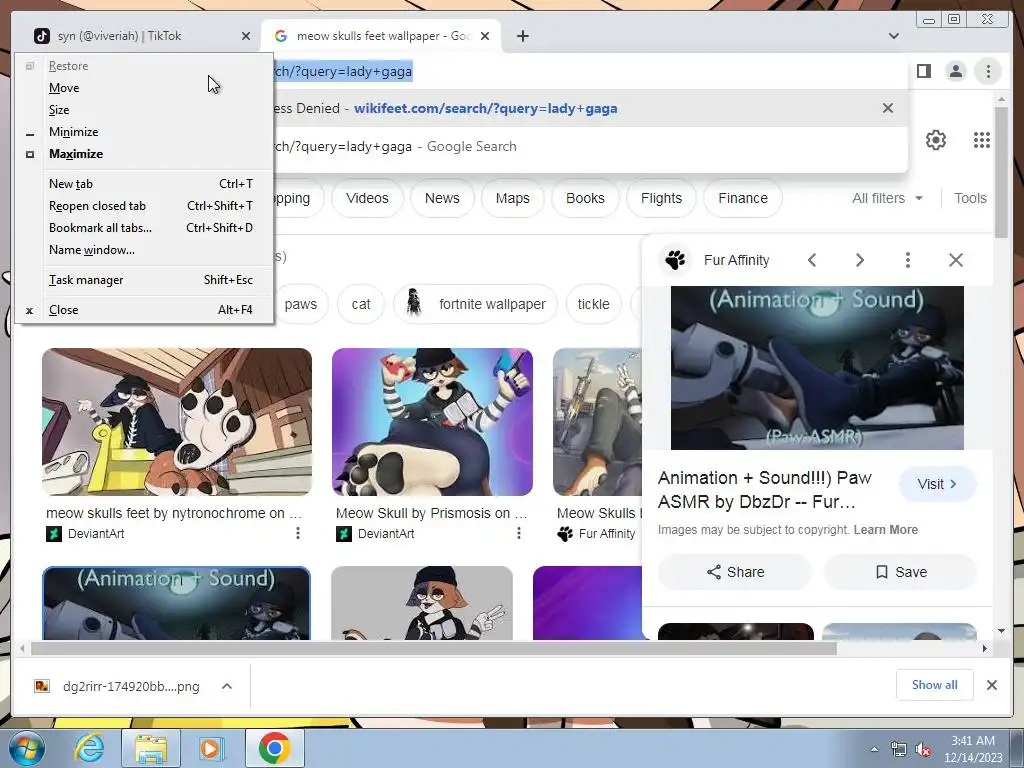1024x768 pixels.
Task: Launch Internet Explorer from taskbar
Action: point(89,748)
